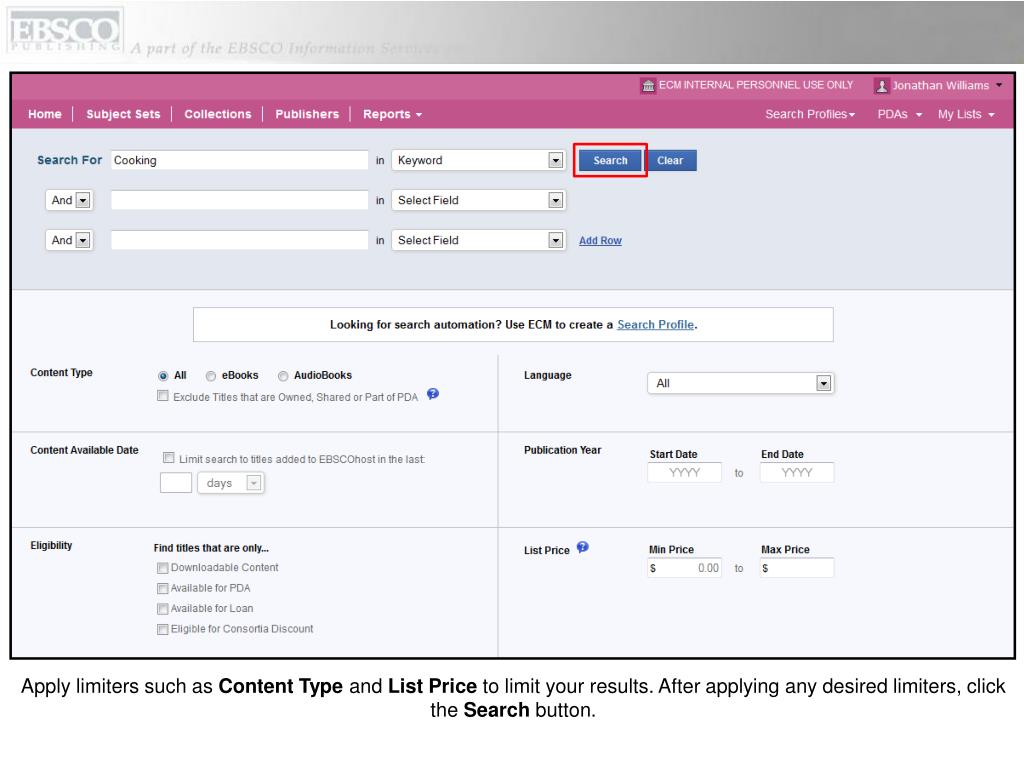Click the EBSCO Publishing logo
The height and width of the screenshot is (768, 1024).
click(x=64, y=30)
